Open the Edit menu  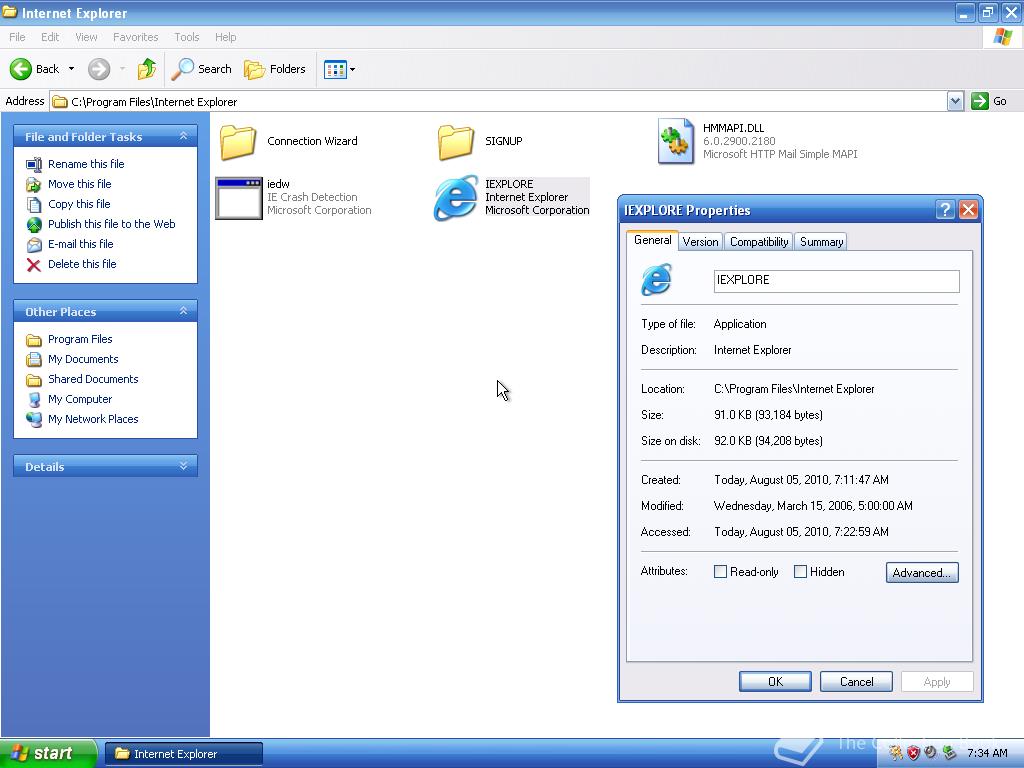click(x=50, y=37)
